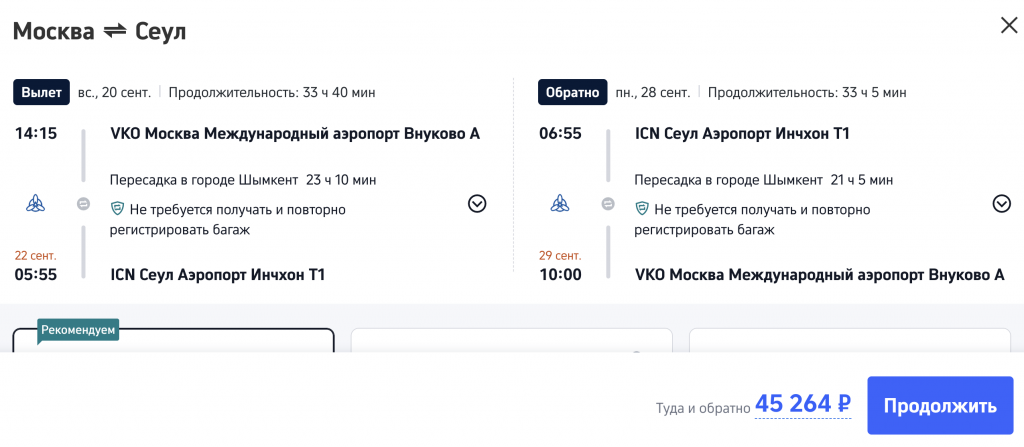
Task: Close the Москва–Сеул flight details dialog
Action: coord(1008,26)
